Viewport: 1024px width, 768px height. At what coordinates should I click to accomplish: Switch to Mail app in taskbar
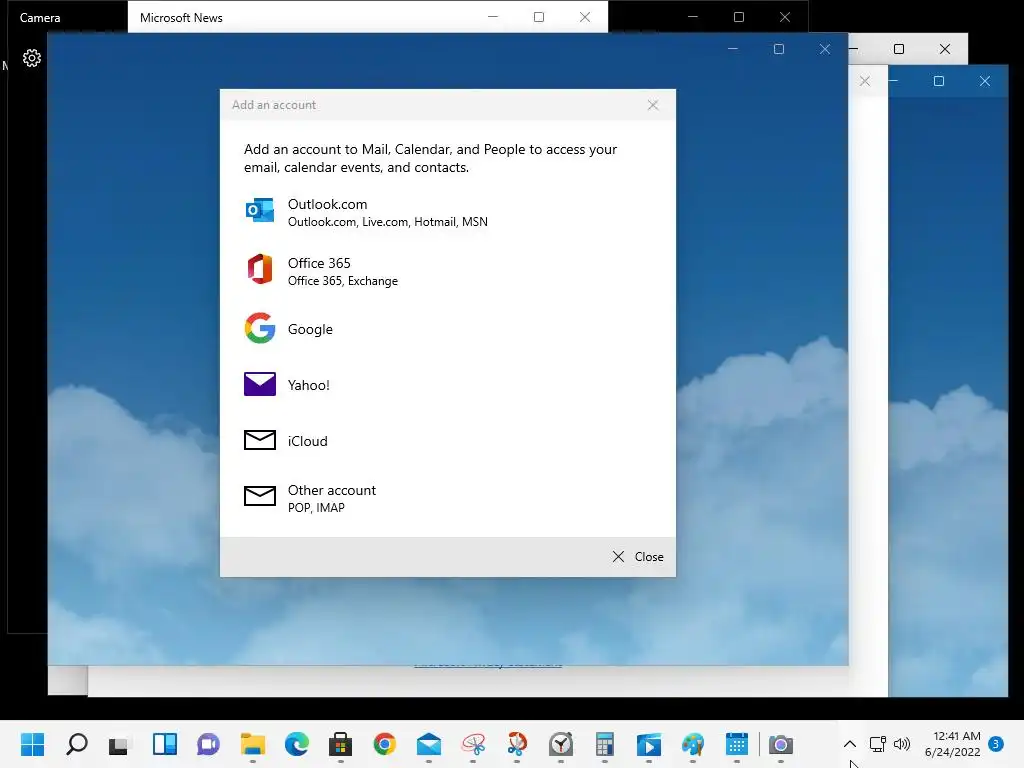[x=428, y=744]
